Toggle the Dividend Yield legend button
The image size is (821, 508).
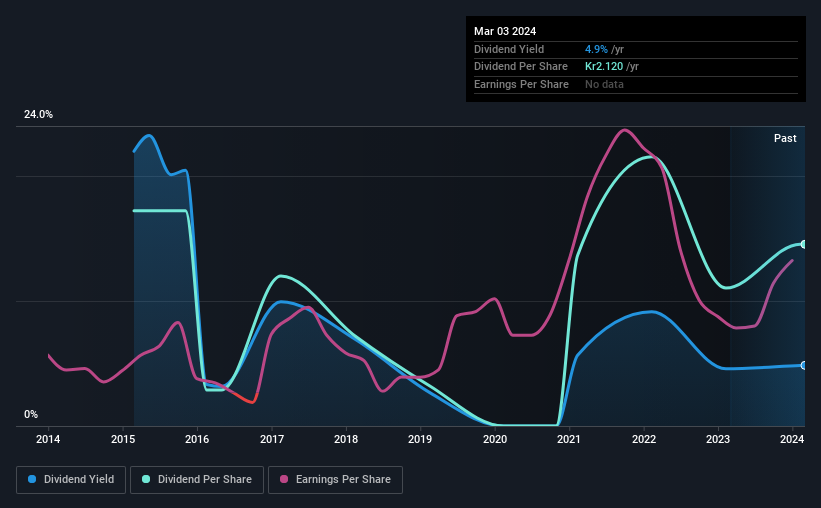(x=71, y=480)
